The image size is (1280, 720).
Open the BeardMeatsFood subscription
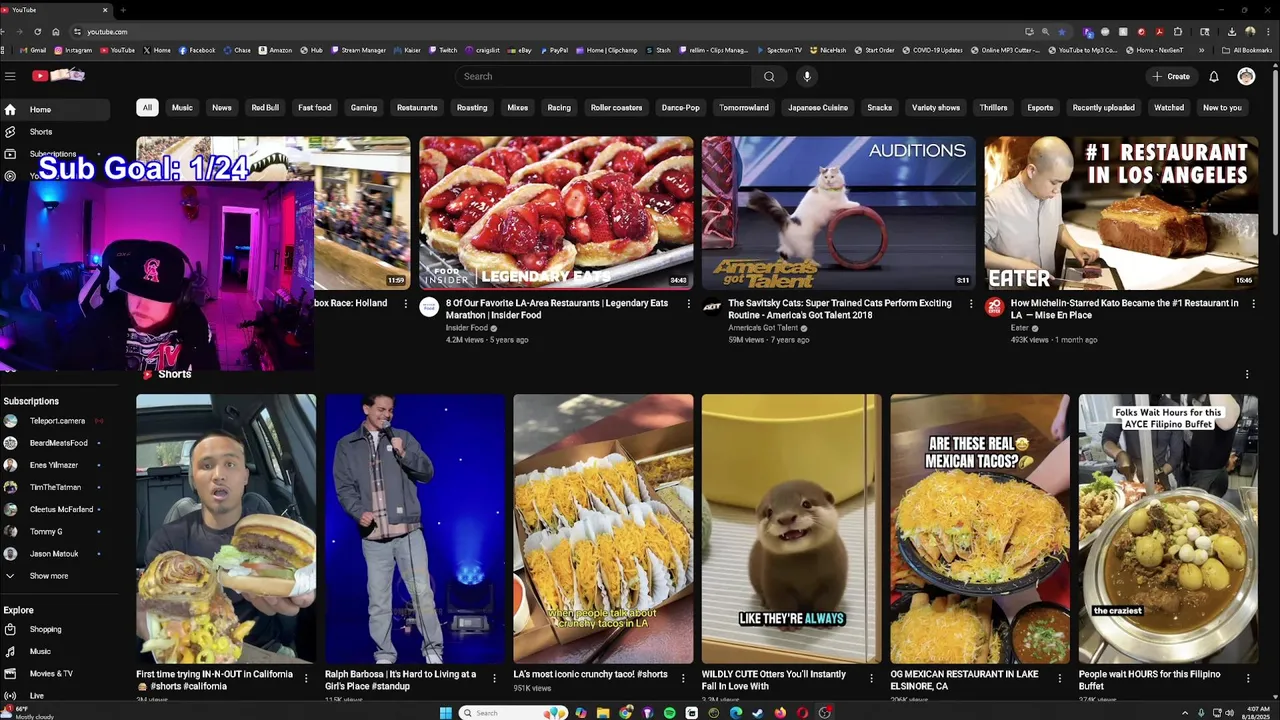point(56,443)
